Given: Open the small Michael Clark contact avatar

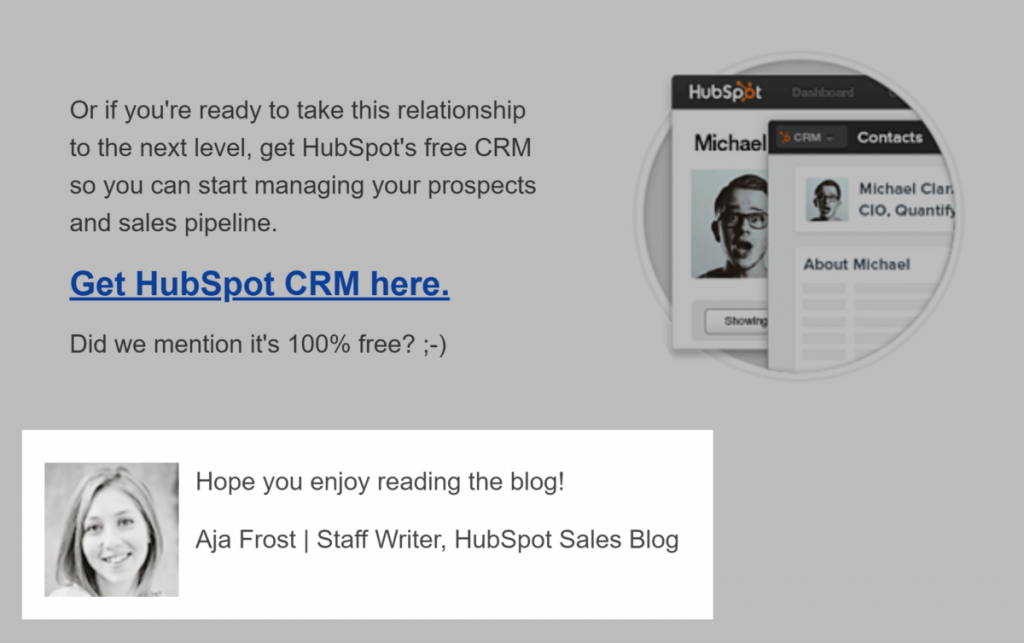Looking at the screenshot, I should click(x=826, y=199).
